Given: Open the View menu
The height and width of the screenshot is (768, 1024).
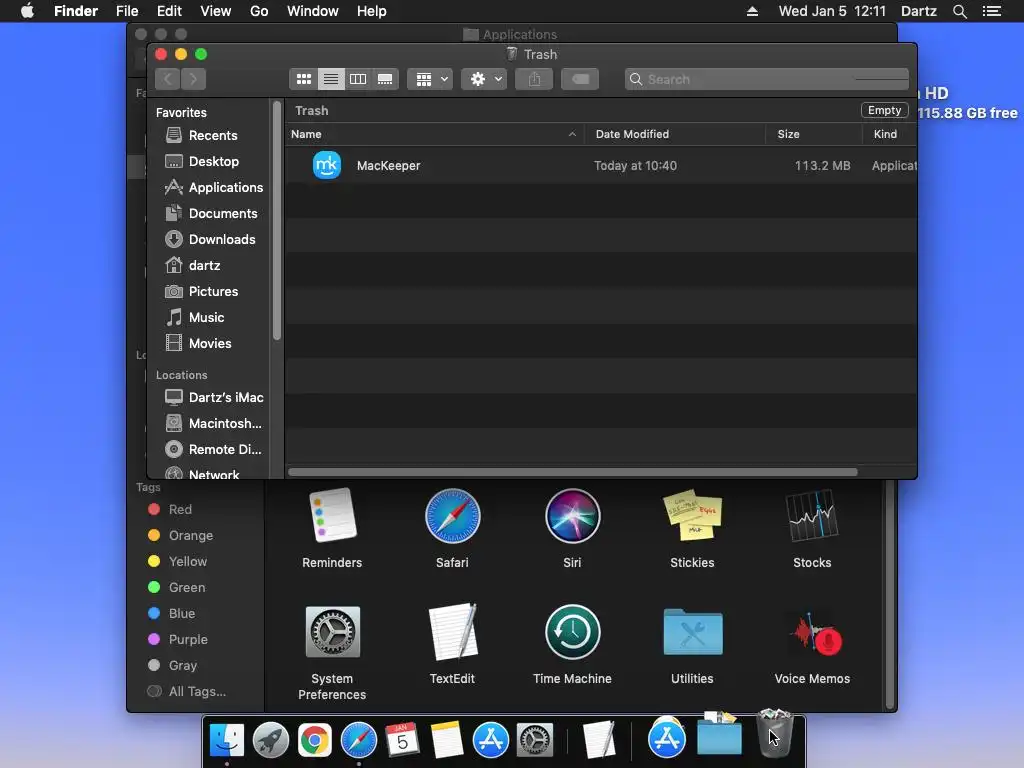Looking at the screenshot, I should coord(216,11).
